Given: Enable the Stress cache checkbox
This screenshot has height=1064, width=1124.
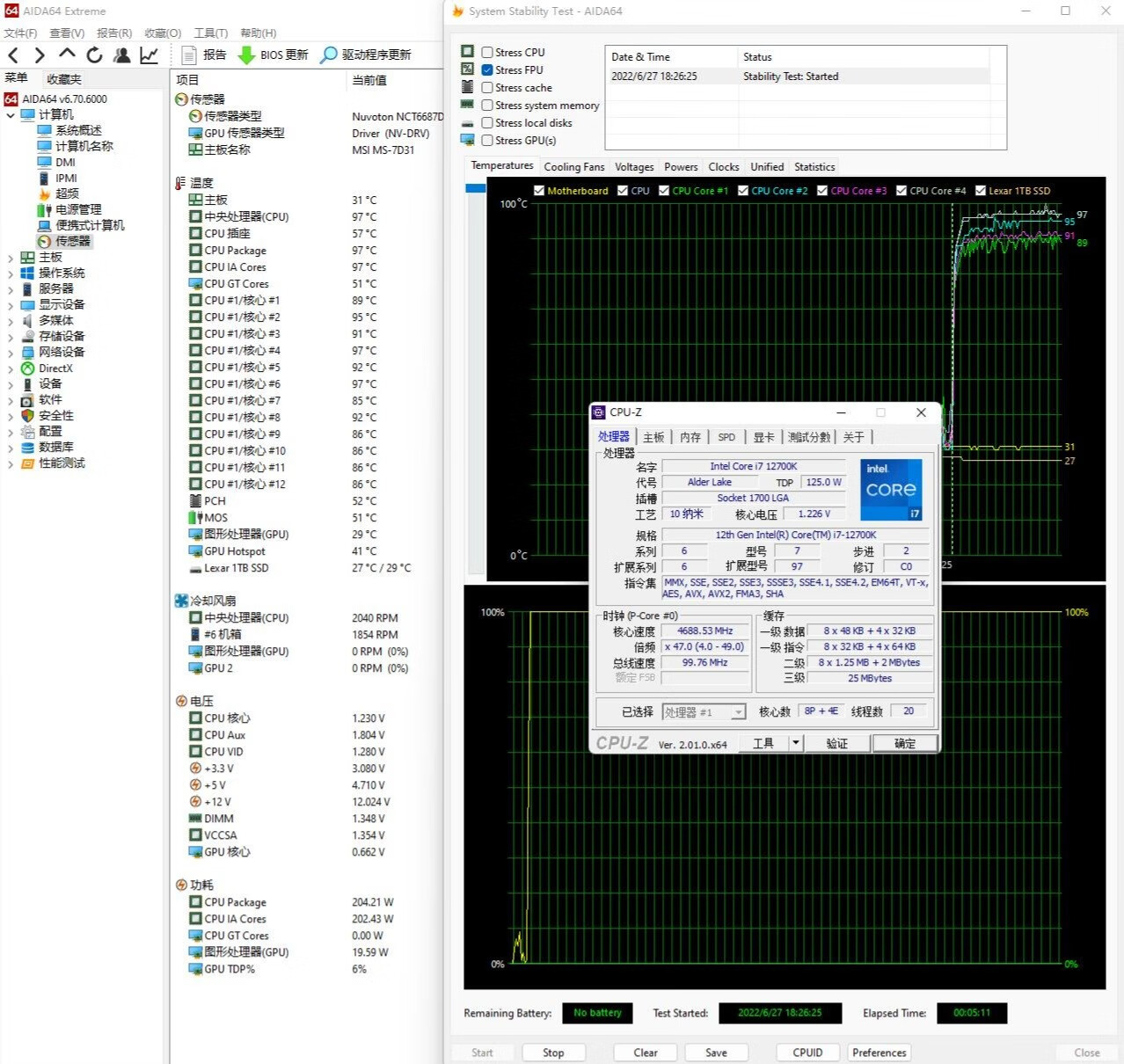Looking at the screenshot, I should click(487, 87).
